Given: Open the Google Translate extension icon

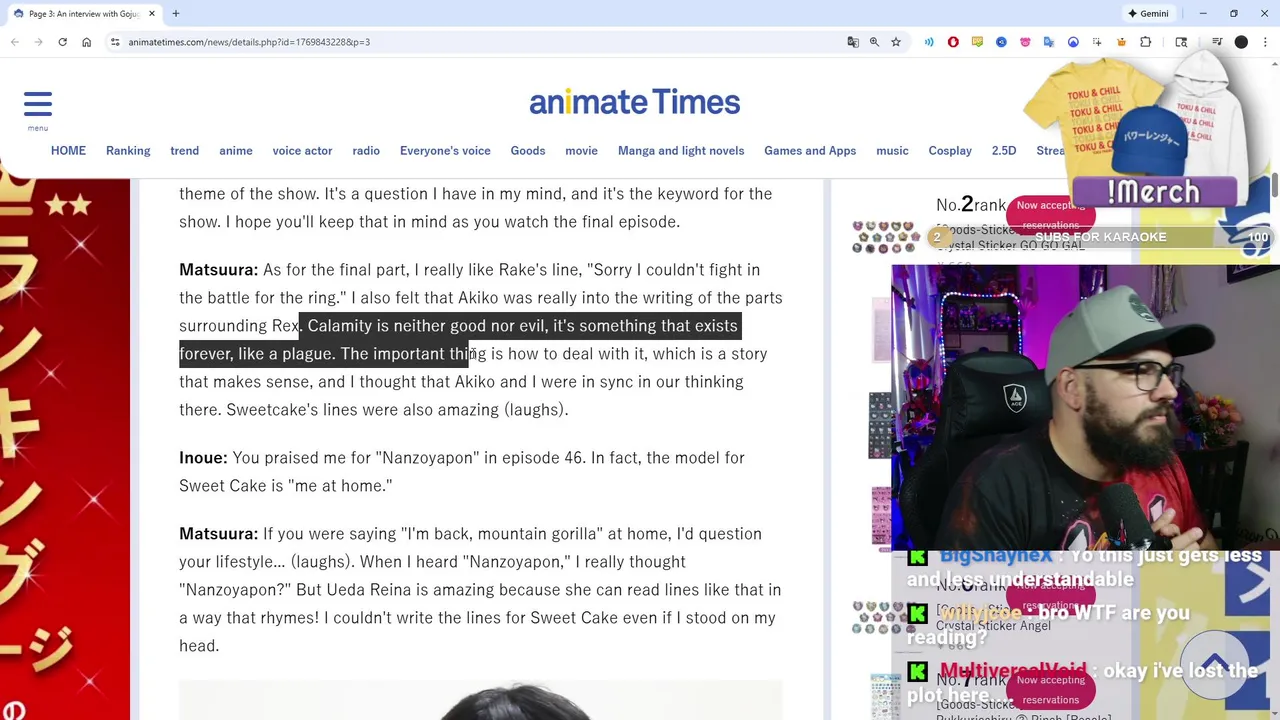Looking at the screenshot, I should (1049, 42).
